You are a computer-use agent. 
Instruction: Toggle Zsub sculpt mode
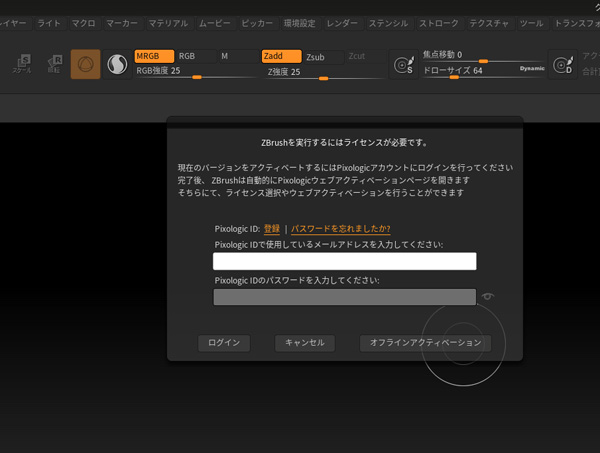coord(323,57)
